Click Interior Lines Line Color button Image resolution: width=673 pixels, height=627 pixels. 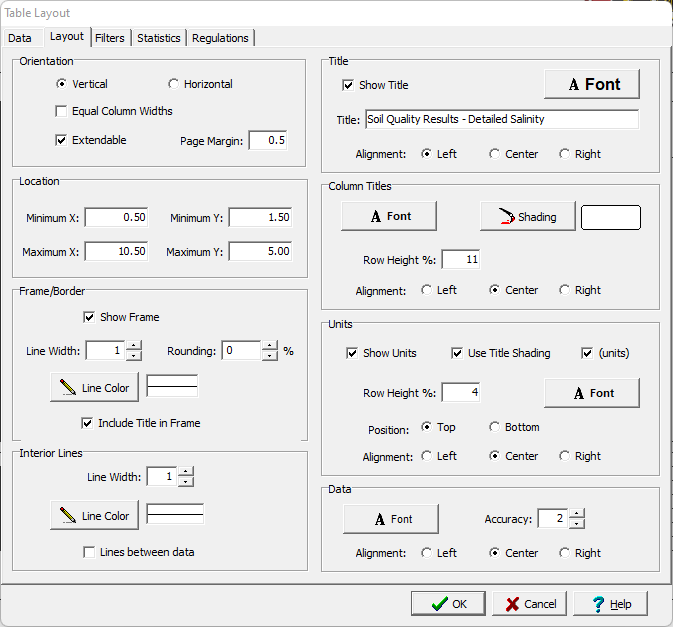tap(94, 515)
